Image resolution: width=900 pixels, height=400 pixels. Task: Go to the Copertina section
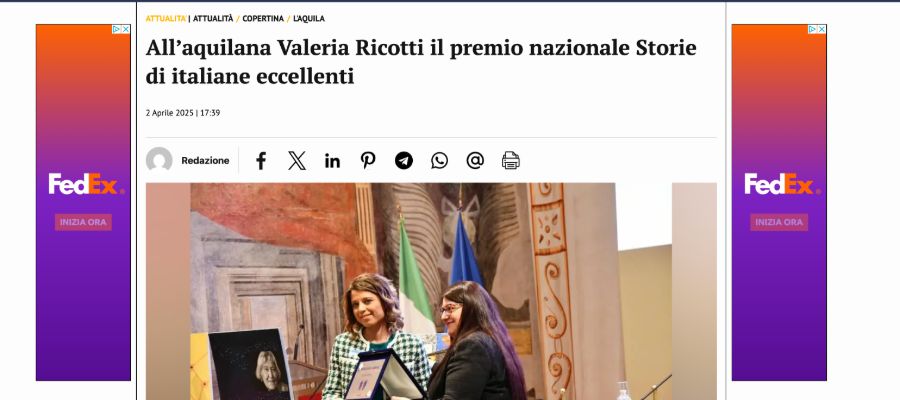pos(263,18)
